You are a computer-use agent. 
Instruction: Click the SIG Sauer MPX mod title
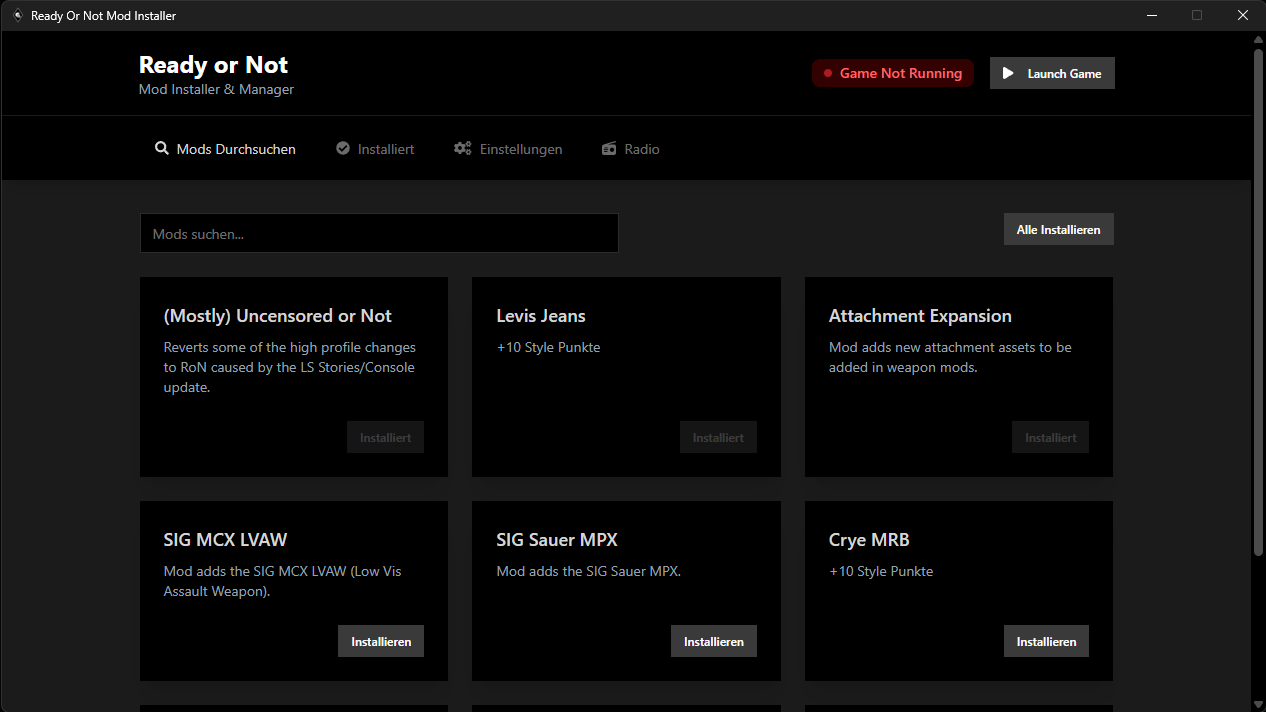coord(557,540)
